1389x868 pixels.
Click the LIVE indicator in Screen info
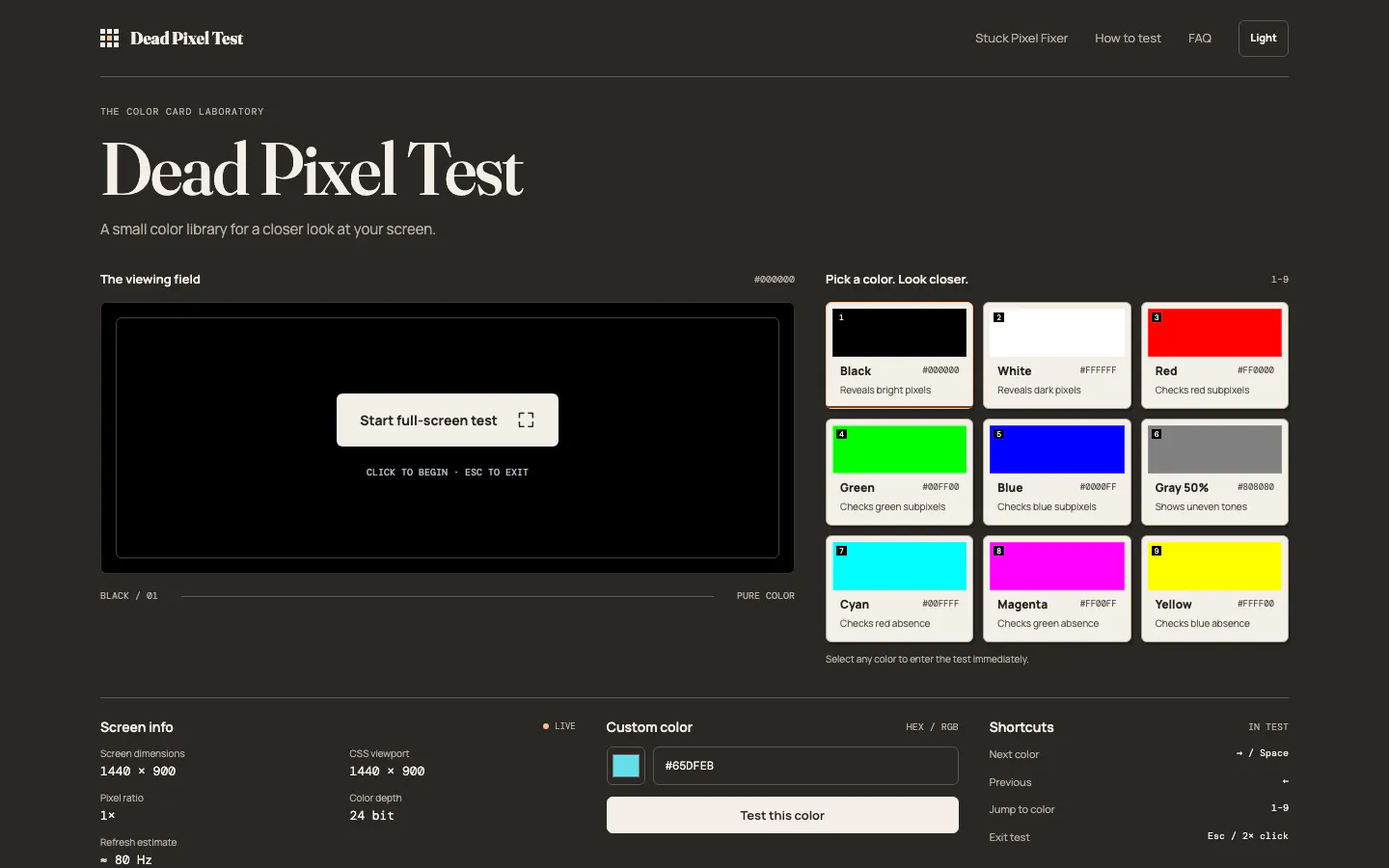tap(559, 726)
